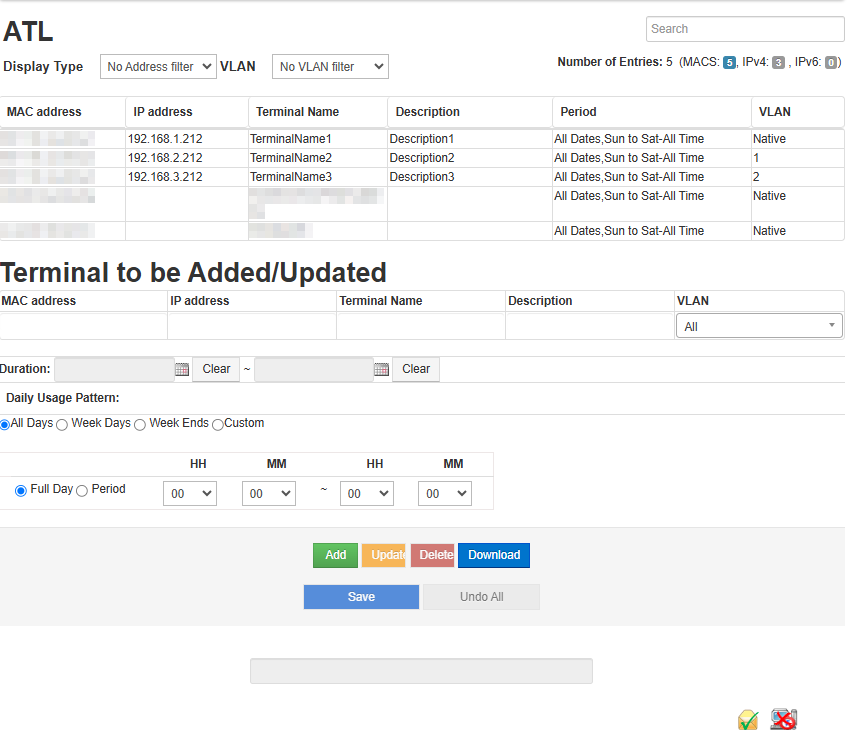Select the Period radio button

pos(82,490)
